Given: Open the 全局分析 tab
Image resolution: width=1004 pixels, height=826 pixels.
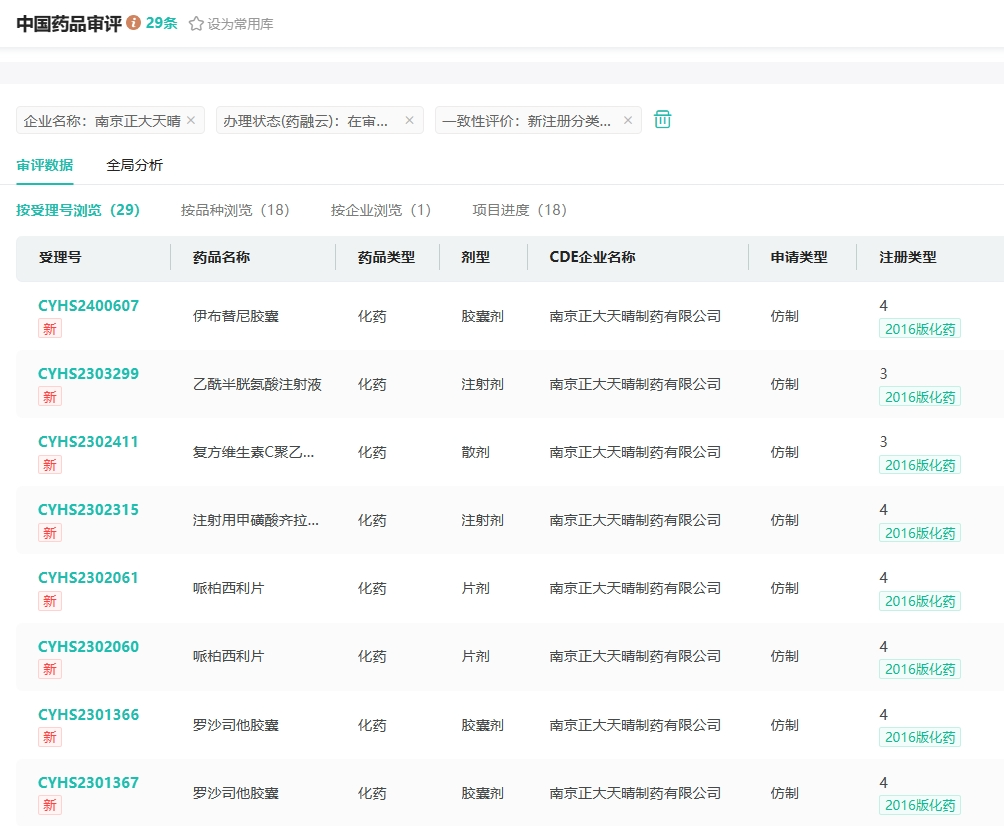Looking at the screenshot, I should 135,165.
